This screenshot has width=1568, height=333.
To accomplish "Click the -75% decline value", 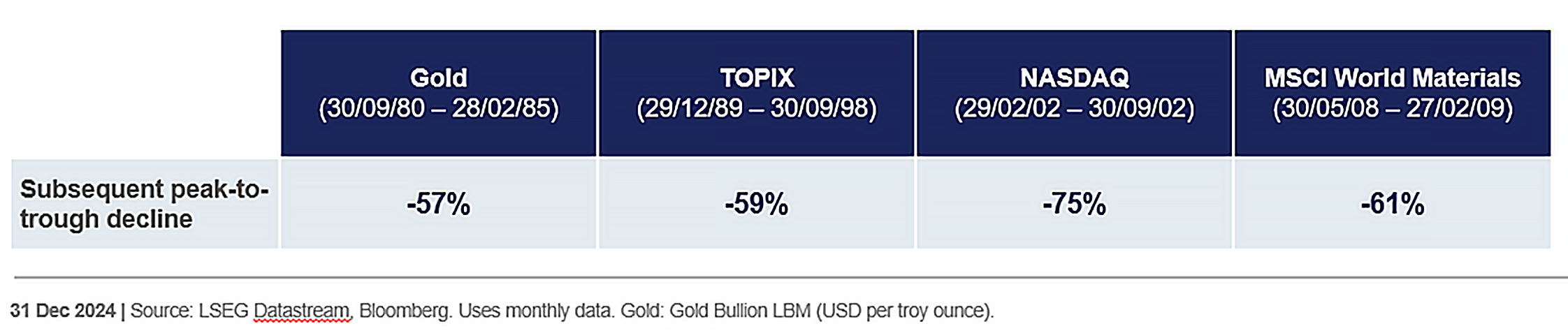I will point(1074,204).
